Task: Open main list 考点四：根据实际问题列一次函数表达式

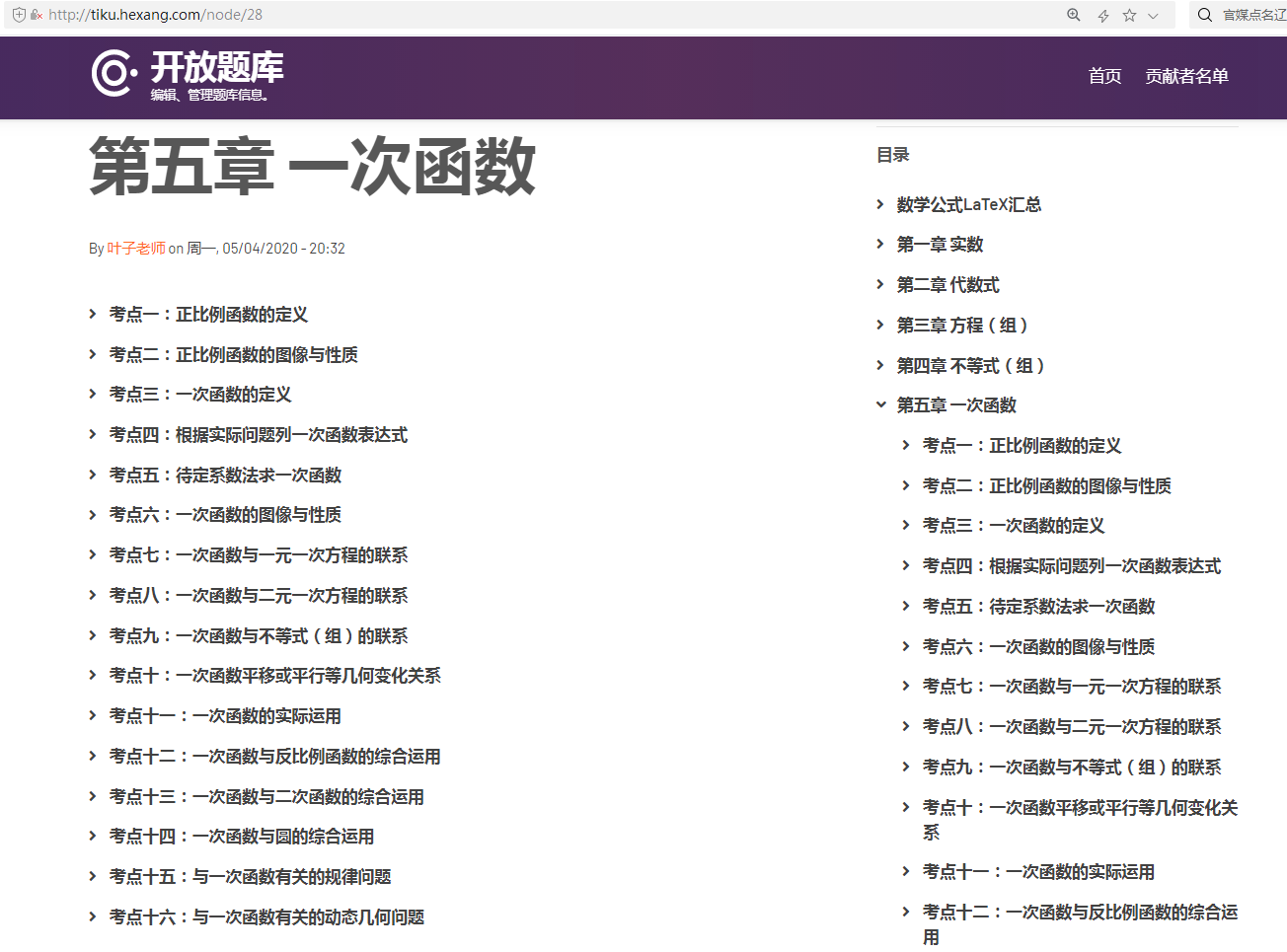Action: click(259, 434)
